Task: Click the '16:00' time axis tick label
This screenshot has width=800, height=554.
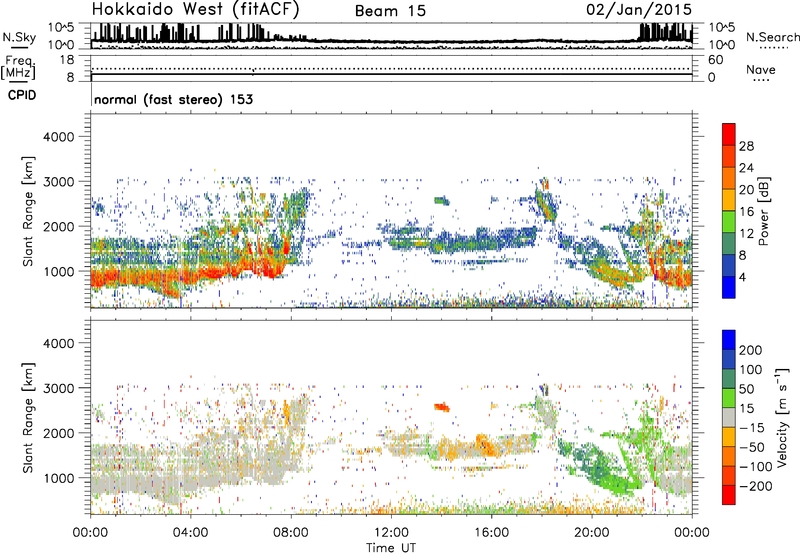Action: pos(491,533)
